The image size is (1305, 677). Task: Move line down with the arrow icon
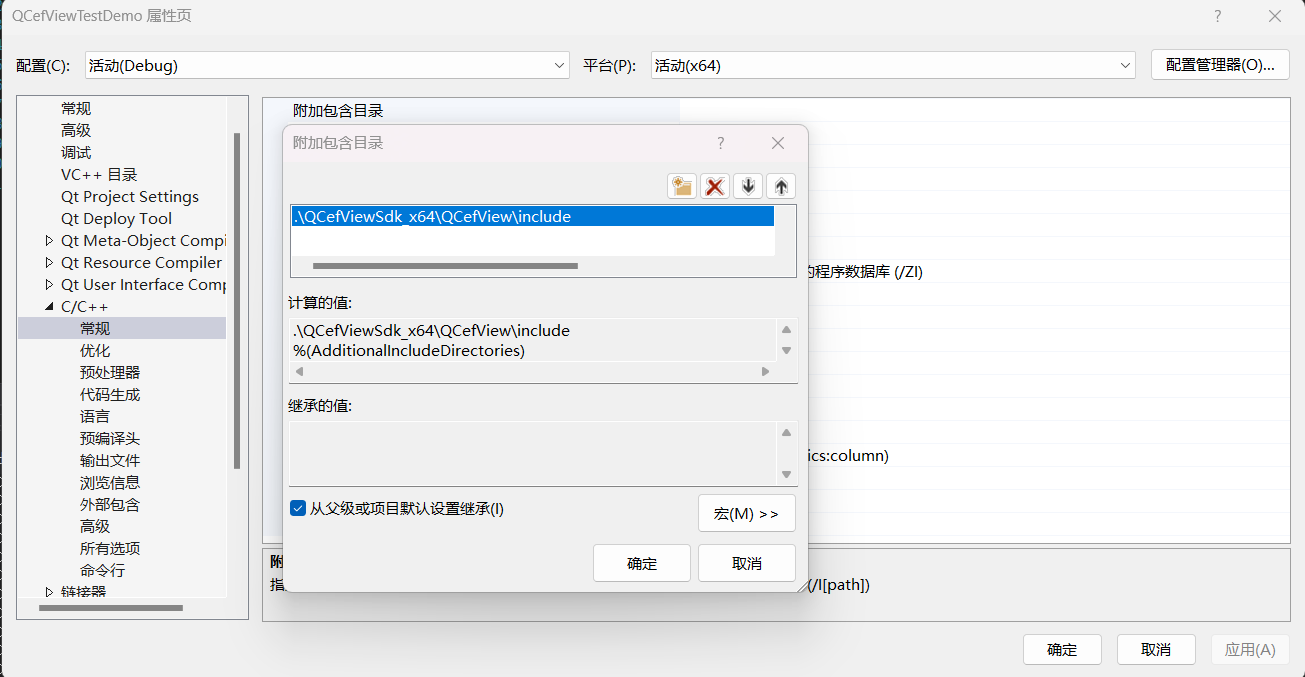(x=748, y=186)
